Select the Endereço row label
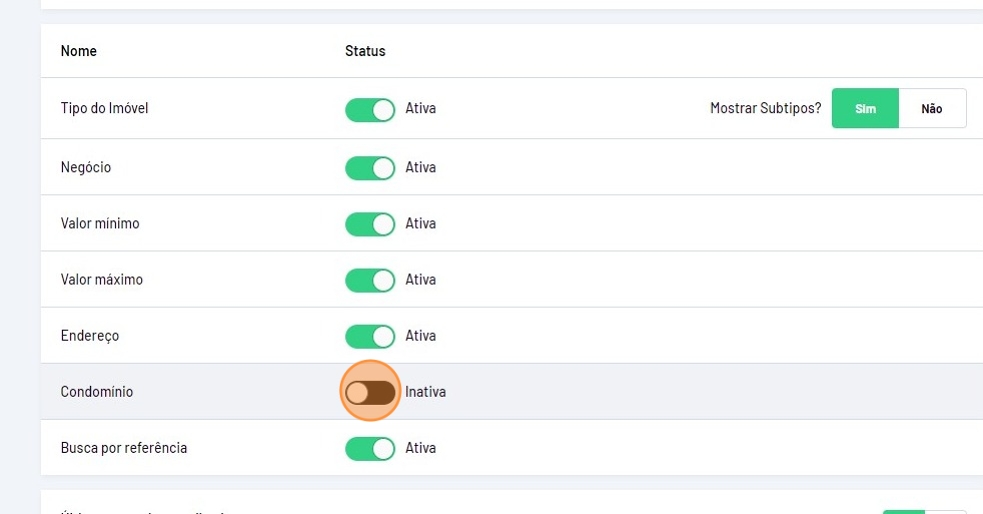The height and width of the screenshot is (514, 983). tap(90, 336)
